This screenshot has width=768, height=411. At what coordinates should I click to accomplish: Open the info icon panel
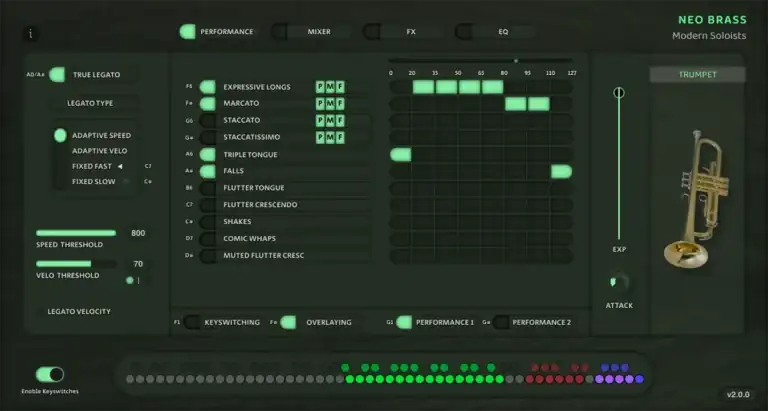[31, 34]
